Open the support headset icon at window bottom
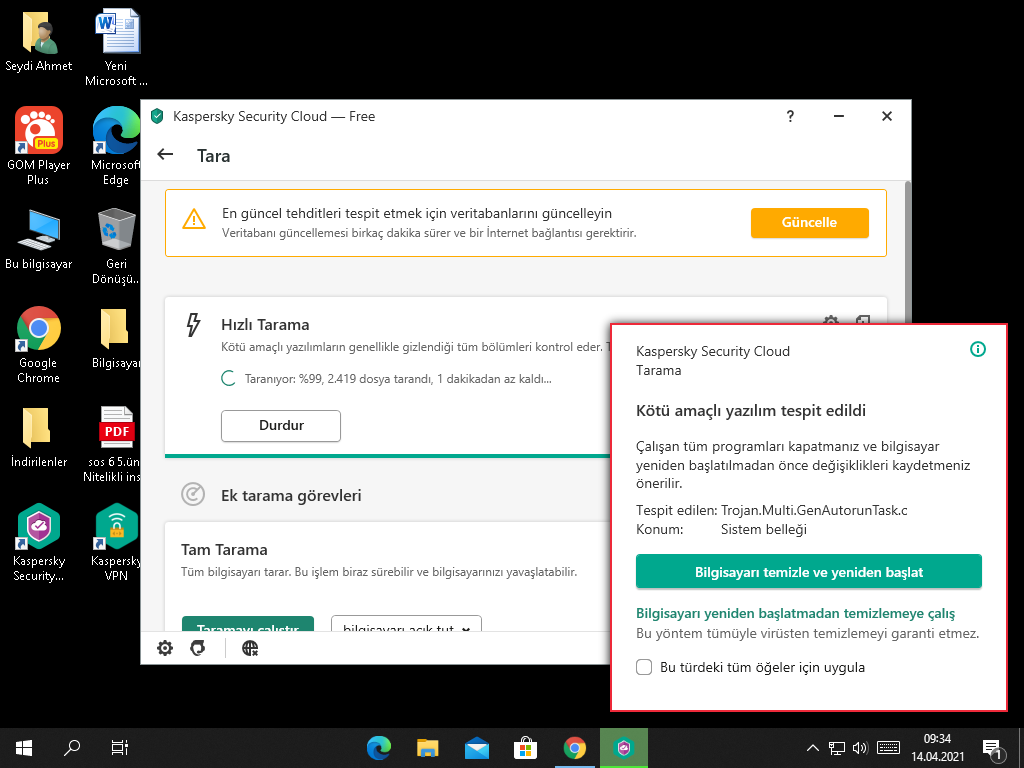 (198, 648)
